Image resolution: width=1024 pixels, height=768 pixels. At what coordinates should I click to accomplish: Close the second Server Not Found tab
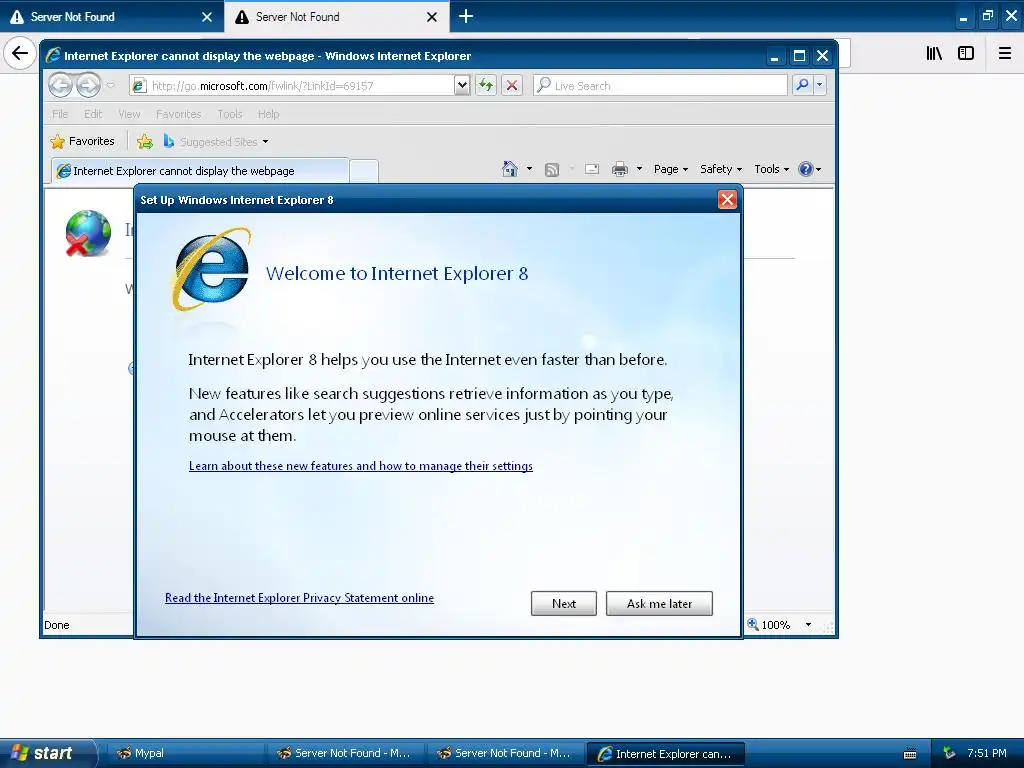[x=432, y=17]
